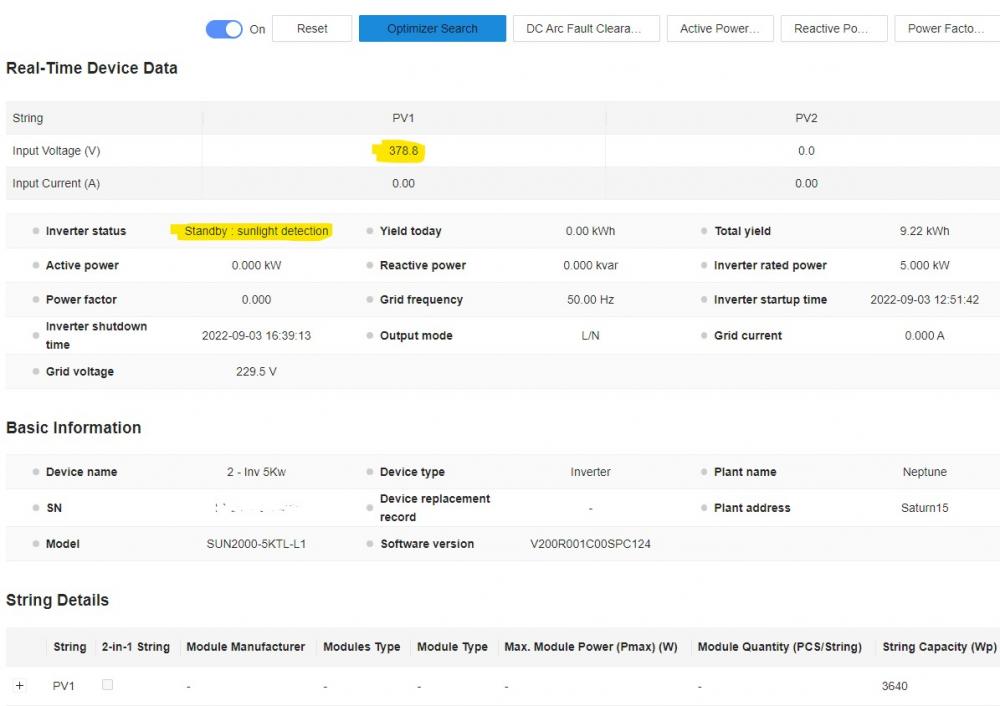
Task: Click the Active Power button
Action: click(720, 29)
